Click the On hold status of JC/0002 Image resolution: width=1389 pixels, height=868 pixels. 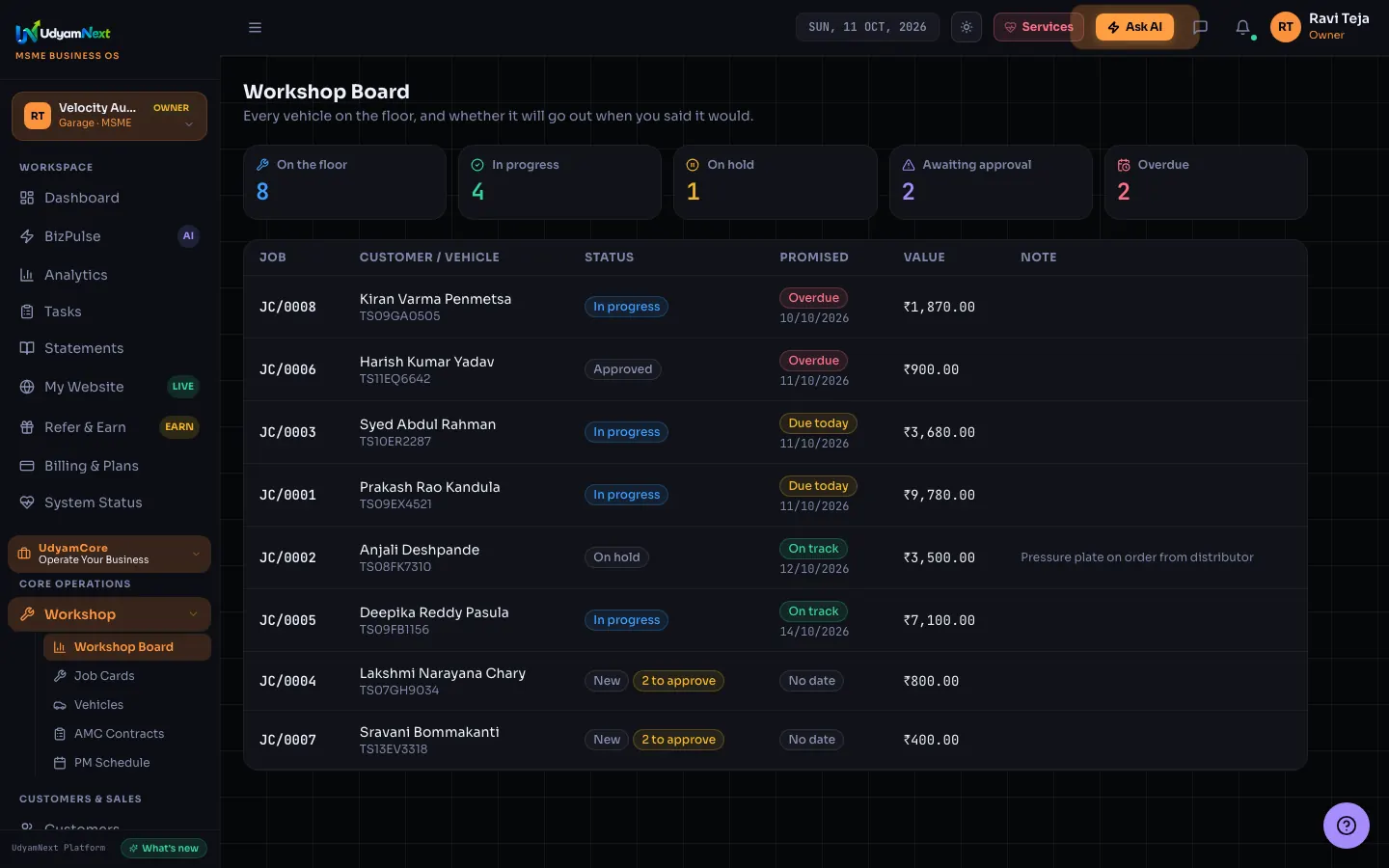(616, 557)
